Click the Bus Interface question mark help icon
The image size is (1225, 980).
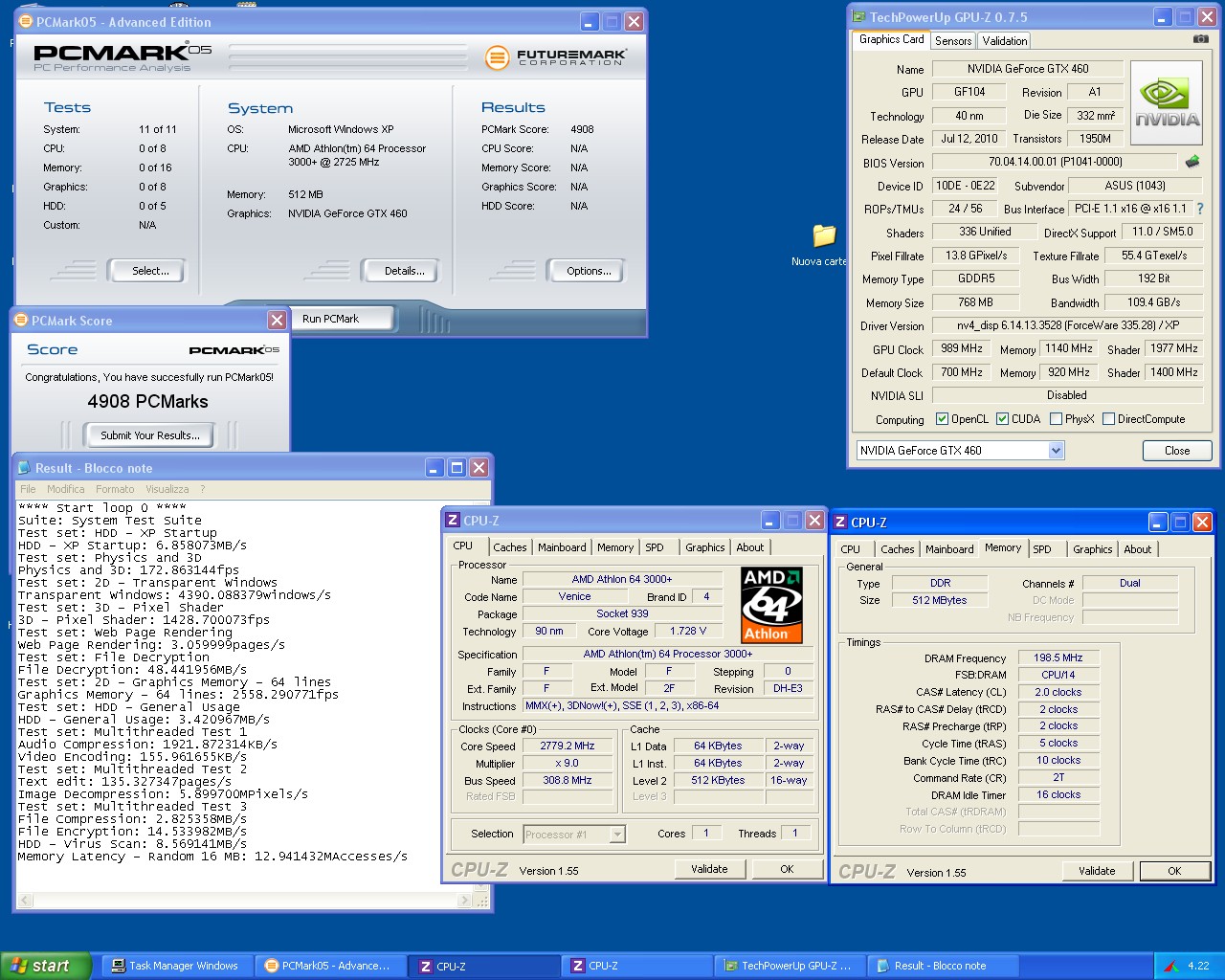(1199, 209)
